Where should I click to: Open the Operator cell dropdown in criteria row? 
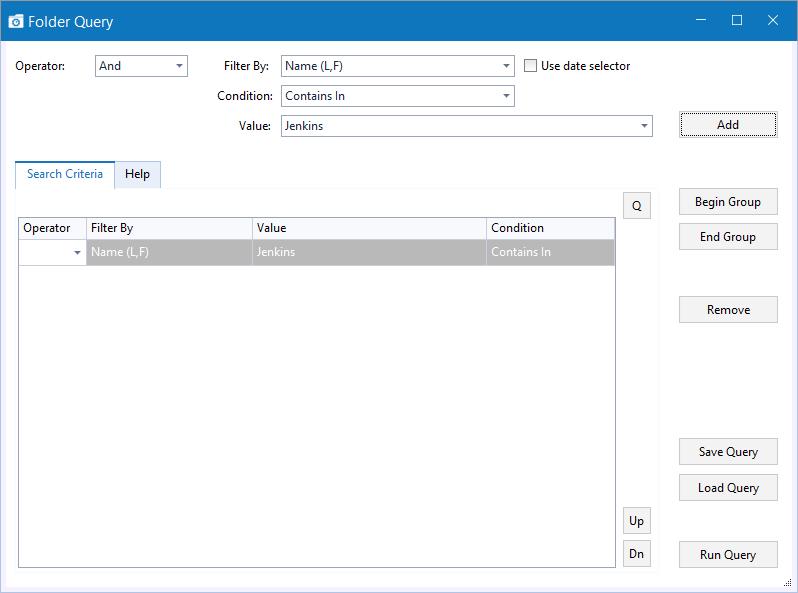click(77, 252)
